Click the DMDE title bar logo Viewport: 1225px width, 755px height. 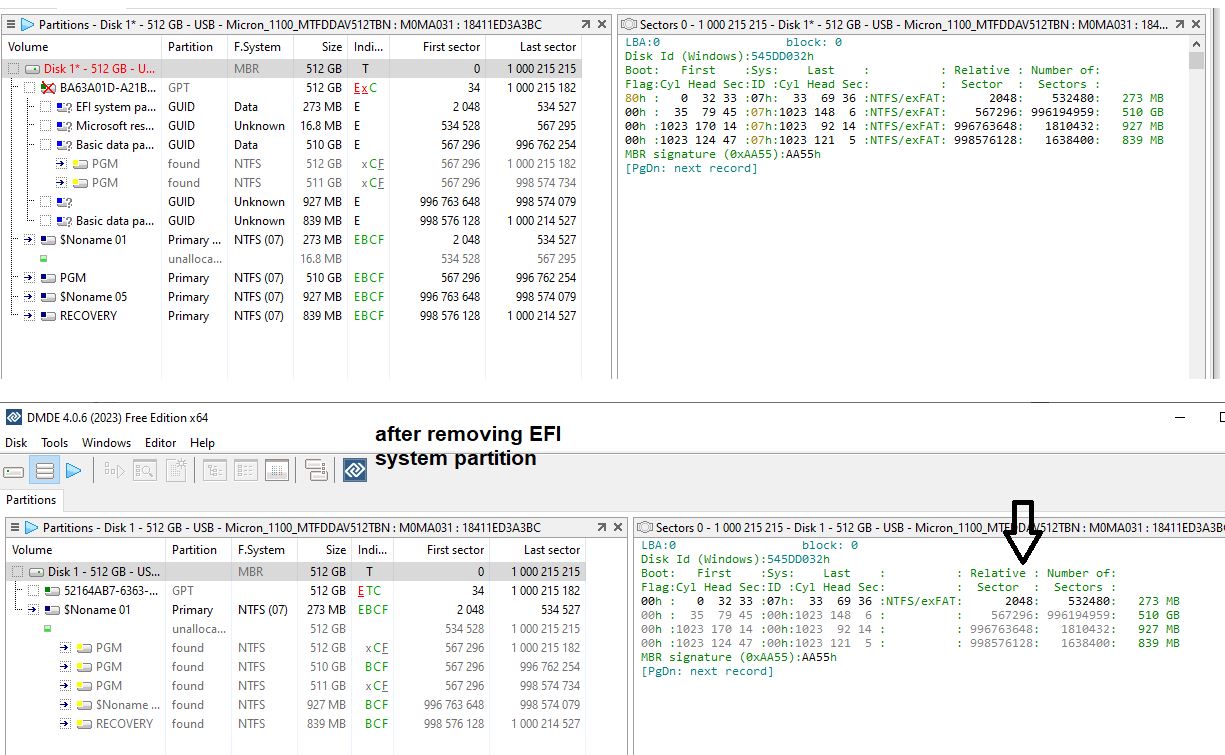(13, 417)
